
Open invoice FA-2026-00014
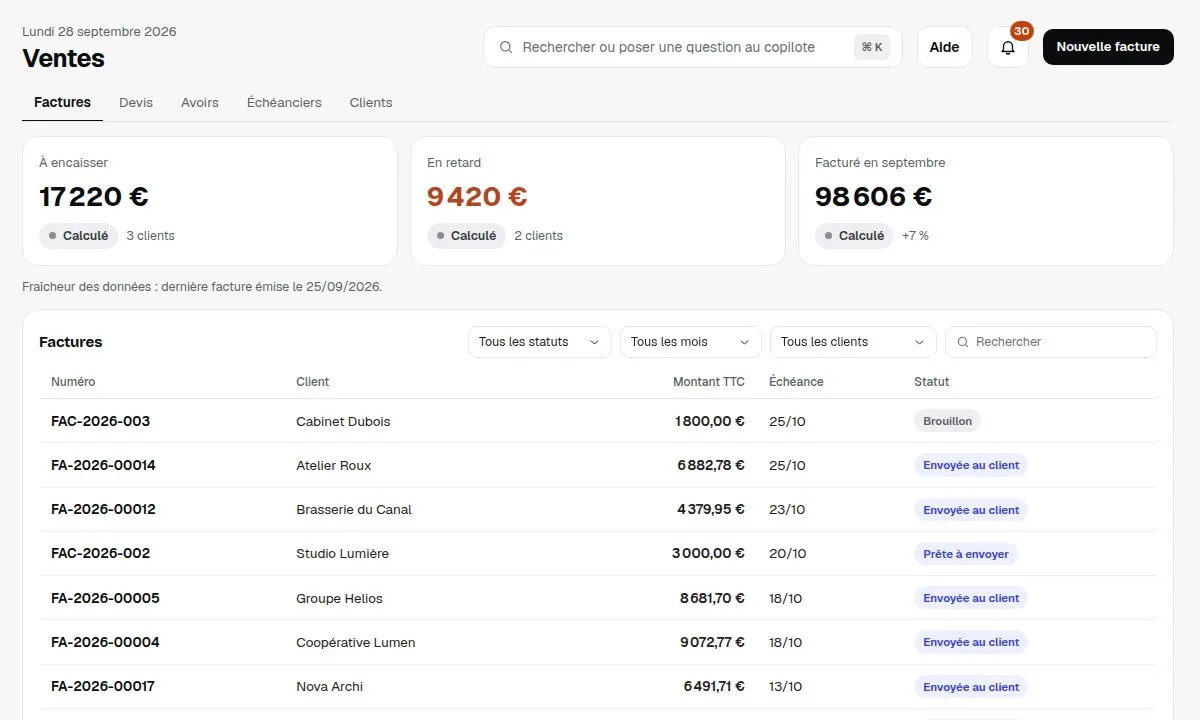tap(103, 465)
